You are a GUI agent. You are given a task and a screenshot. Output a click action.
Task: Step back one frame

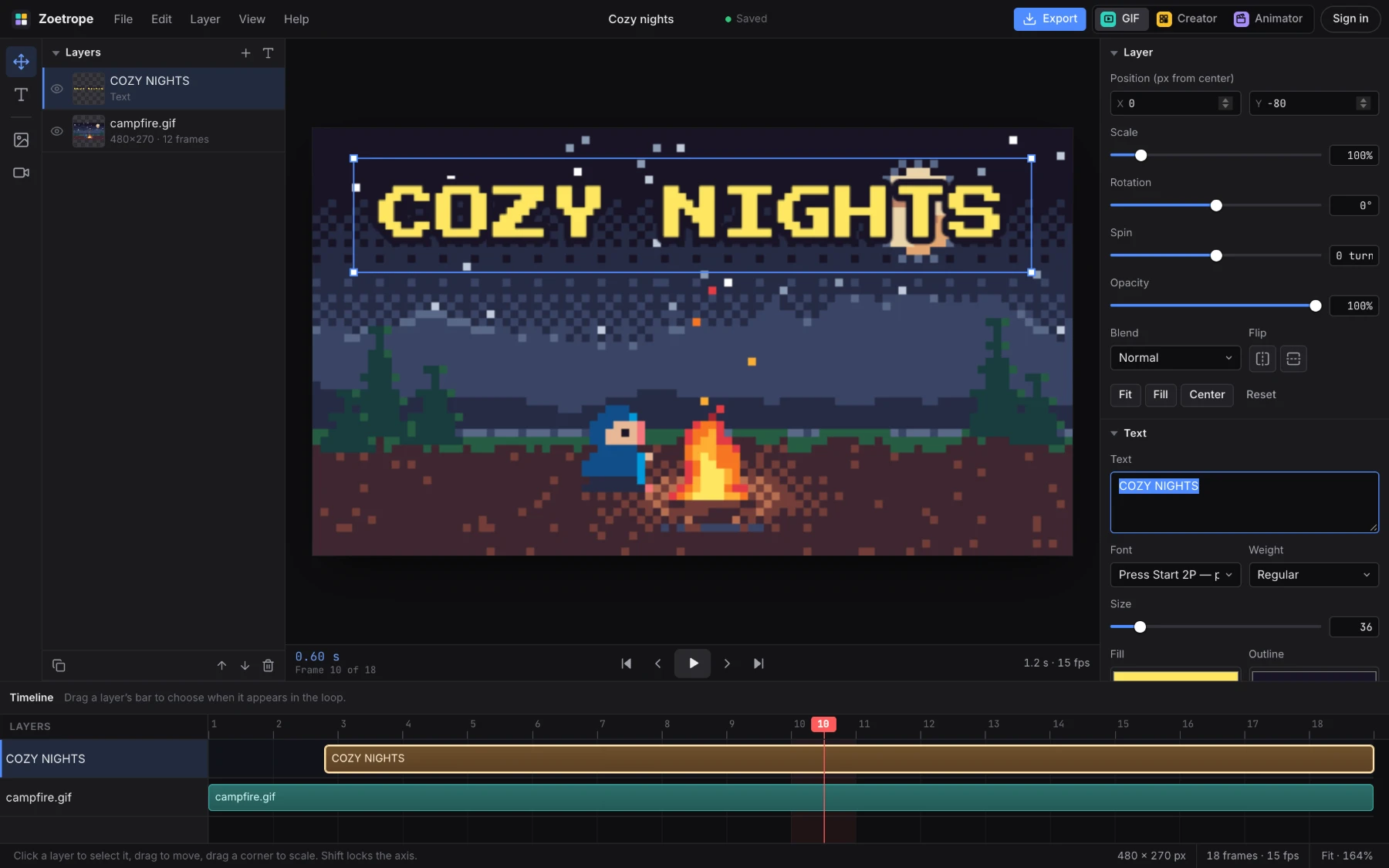[657, 664]
